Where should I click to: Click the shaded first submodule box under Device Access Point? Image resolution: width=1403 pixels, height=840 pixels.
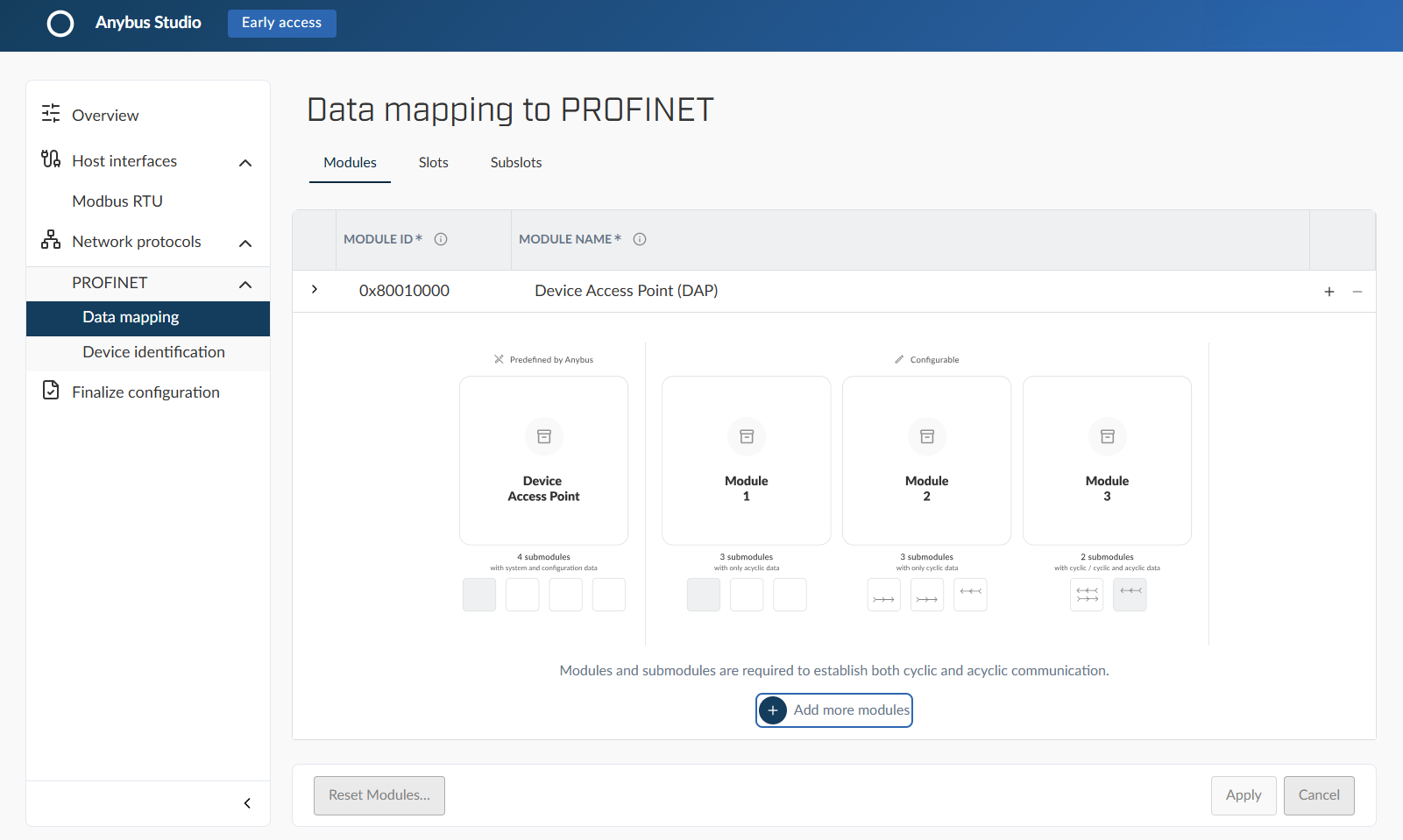click(x=479, y=595)
